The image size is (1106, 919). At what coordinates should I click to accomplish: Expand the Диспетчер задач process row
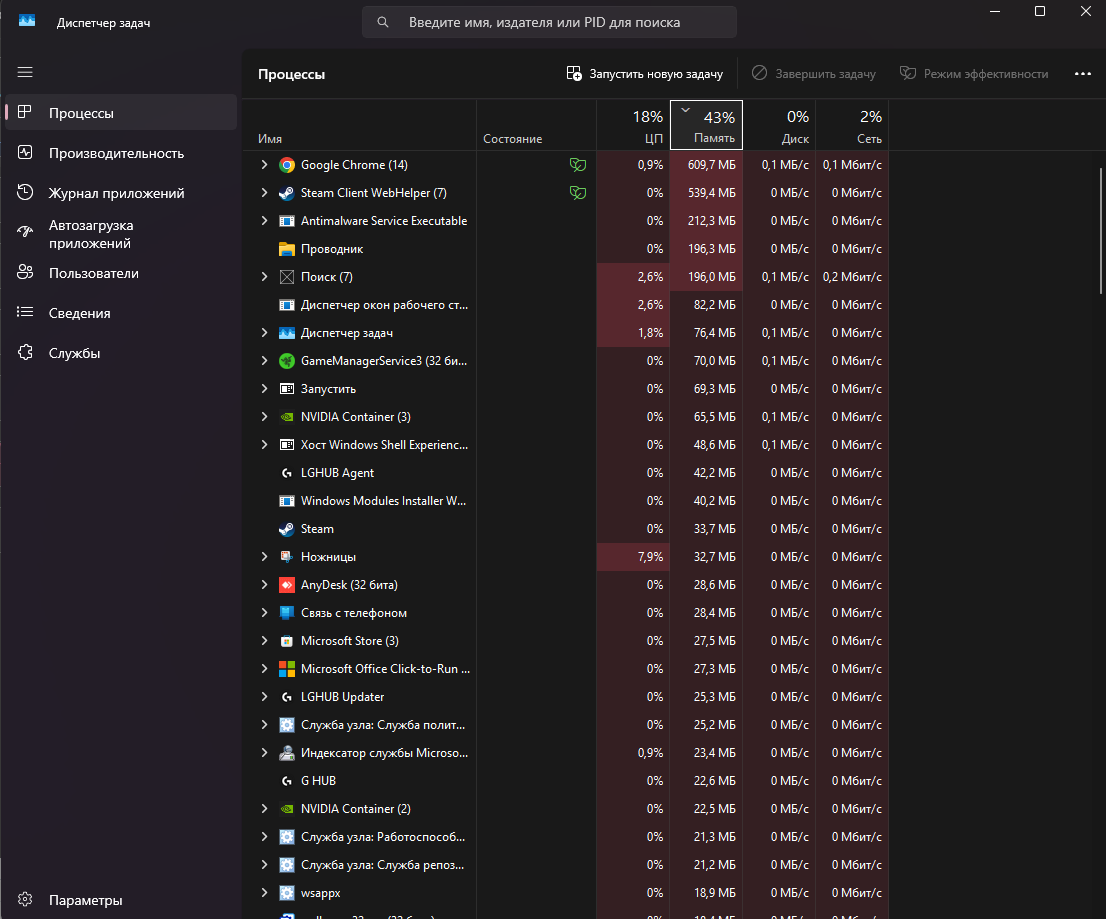[x=265, y=333]
